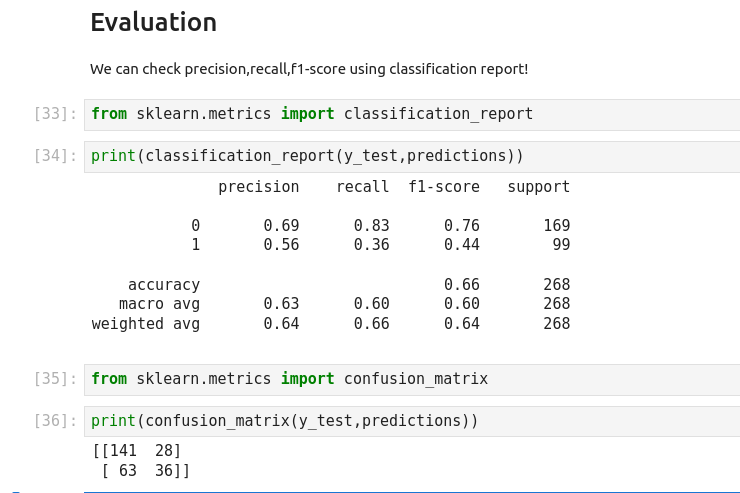This screenshot has width=740, height=493.
Task: Focus the print confusion_matrix code cell
Action: 410,421
